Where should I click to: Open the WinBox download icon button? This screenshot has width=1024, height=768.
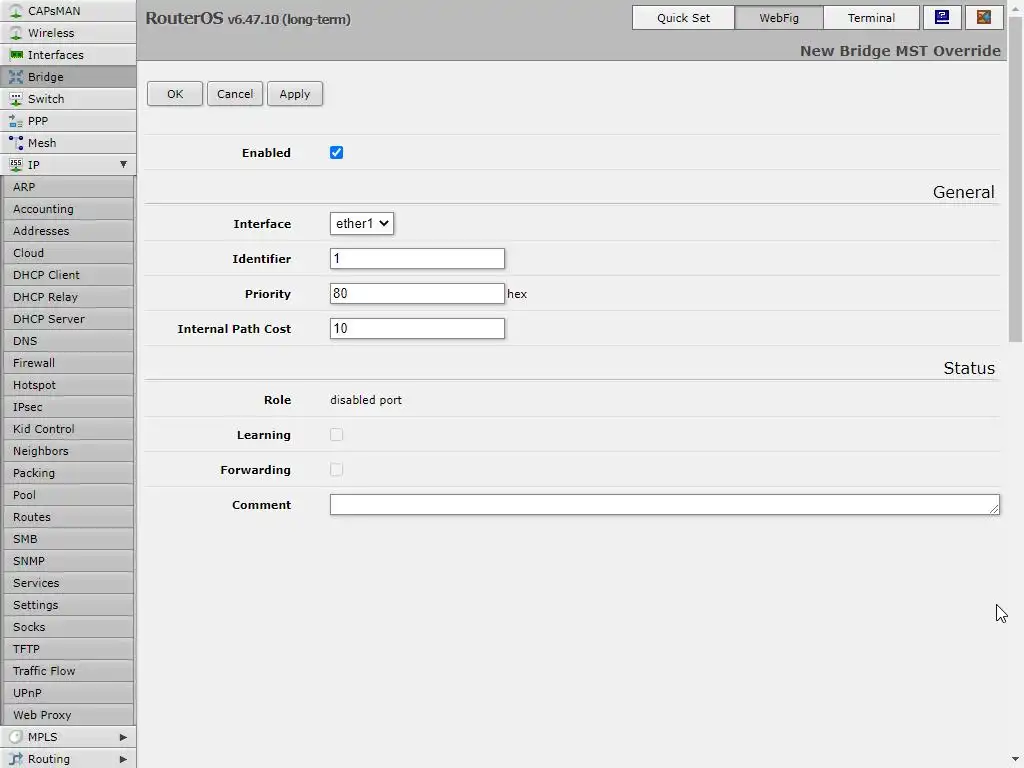(942, 18)
